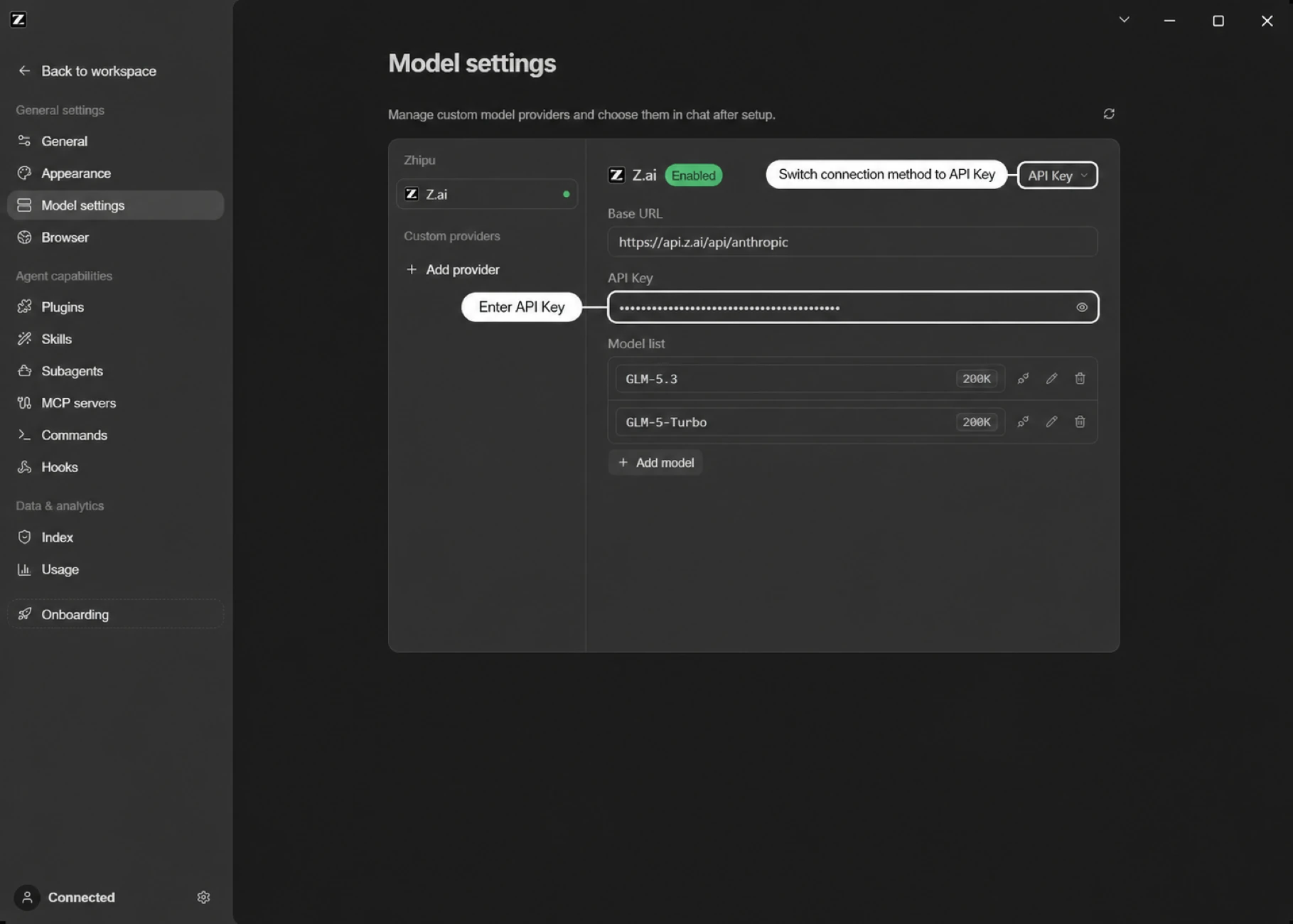Reveal API key with eye icon

pyautogui.click(x=1081, y=307)
